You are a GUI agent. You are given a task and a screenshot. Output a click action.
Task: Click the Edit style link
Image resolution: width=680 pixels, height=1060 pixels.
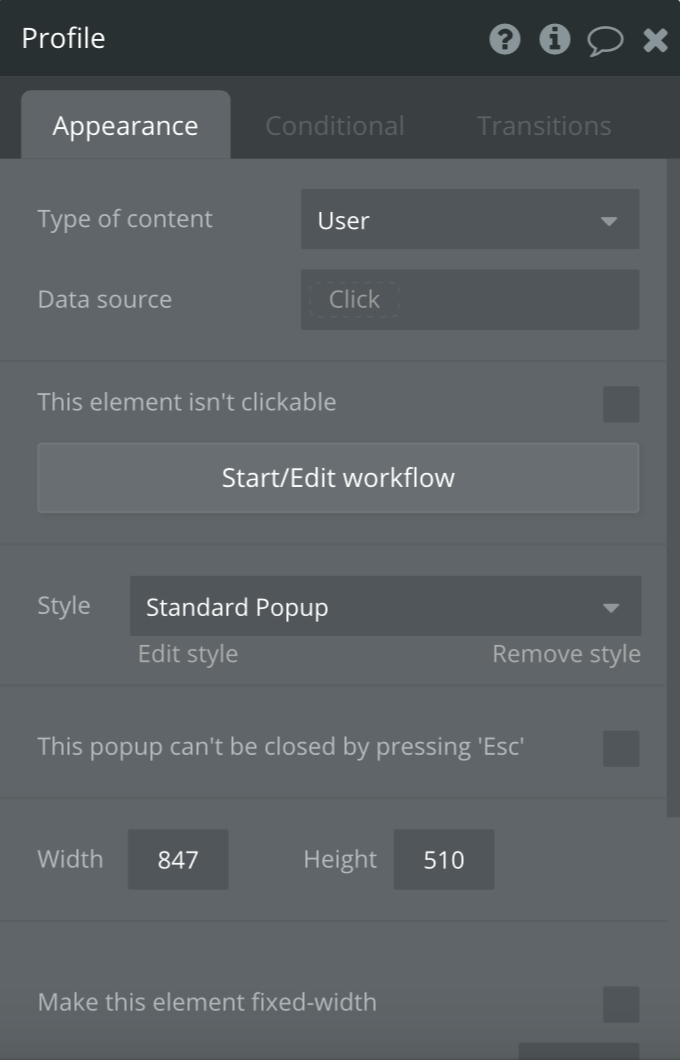click(188, 654)
